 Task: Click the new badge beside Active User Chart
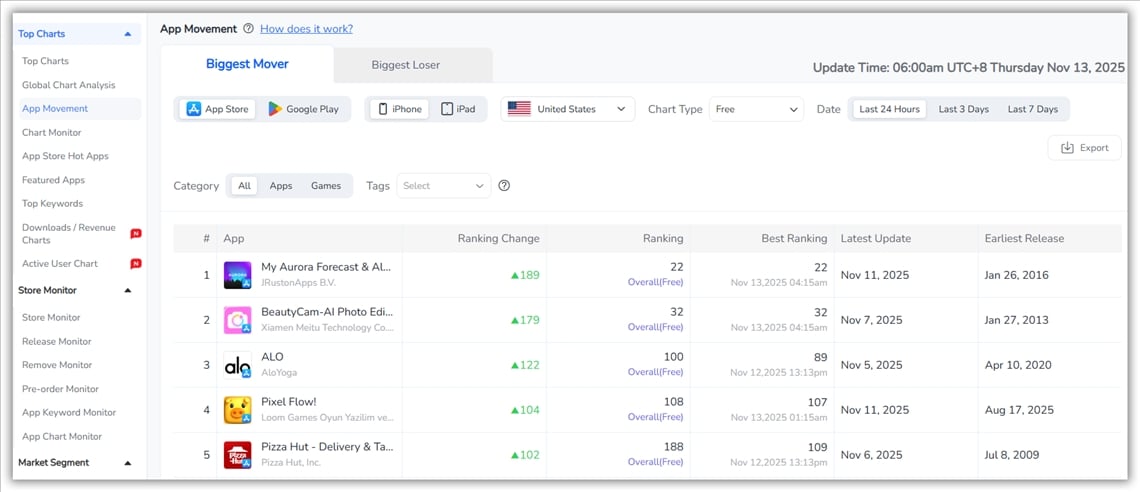pyautogui.click(x=136, y=264)
